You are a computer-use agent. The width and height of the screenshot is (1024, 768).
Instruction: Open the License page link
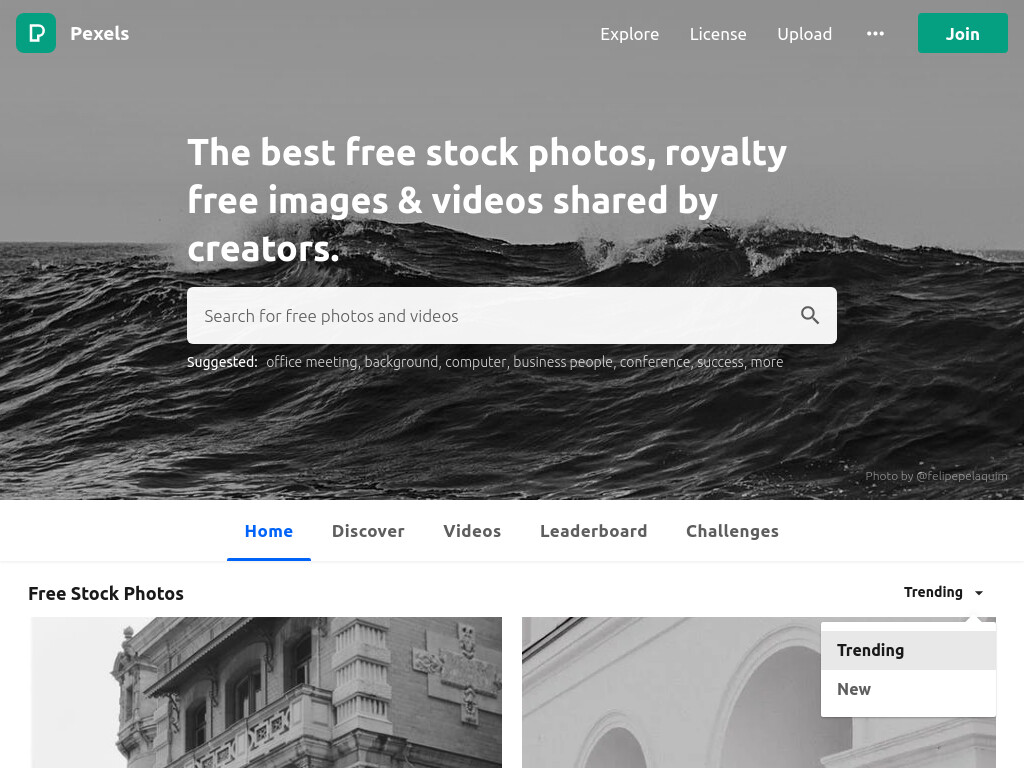(718, 34)
